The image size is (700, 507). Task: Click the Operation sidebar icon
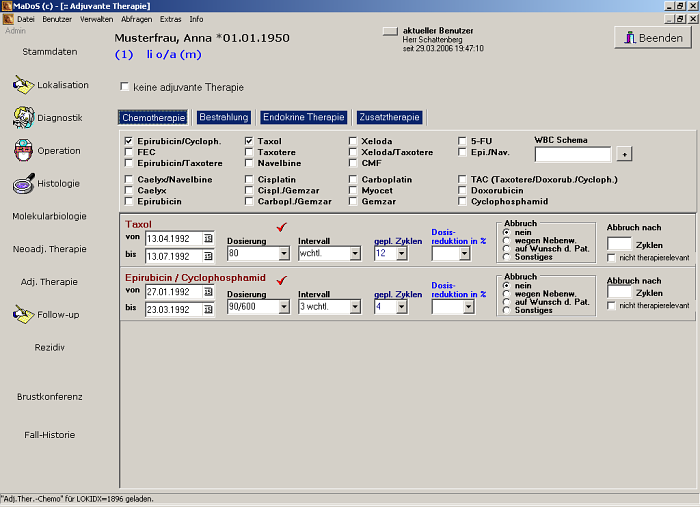point(23,151)
